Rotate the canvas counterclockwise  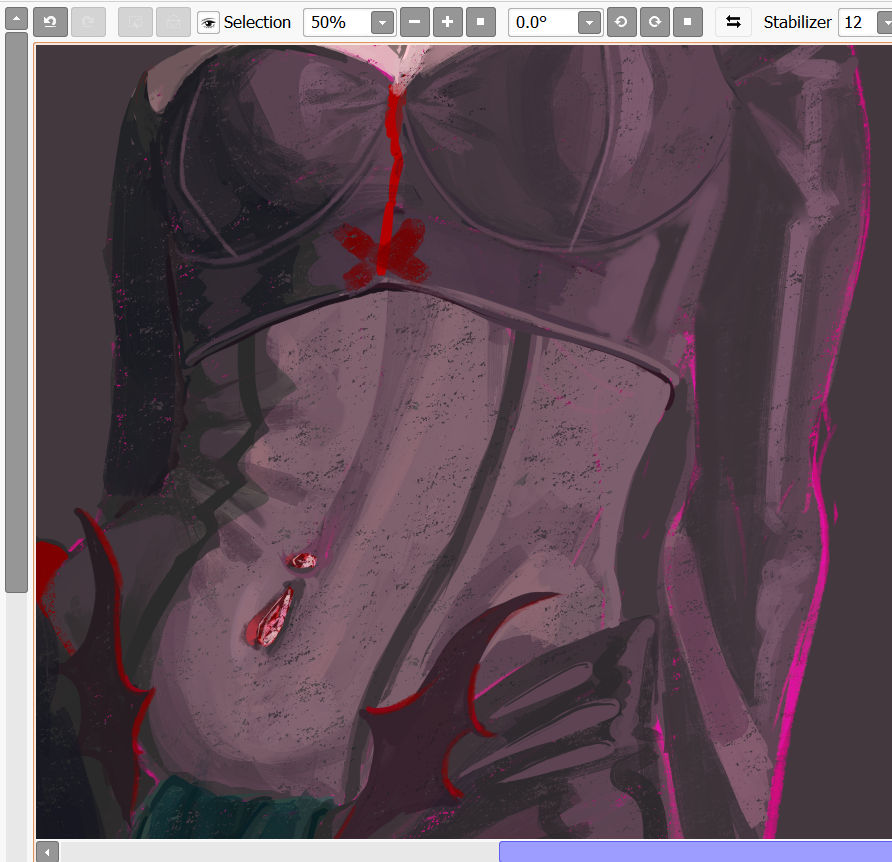(x=622, y=22)
